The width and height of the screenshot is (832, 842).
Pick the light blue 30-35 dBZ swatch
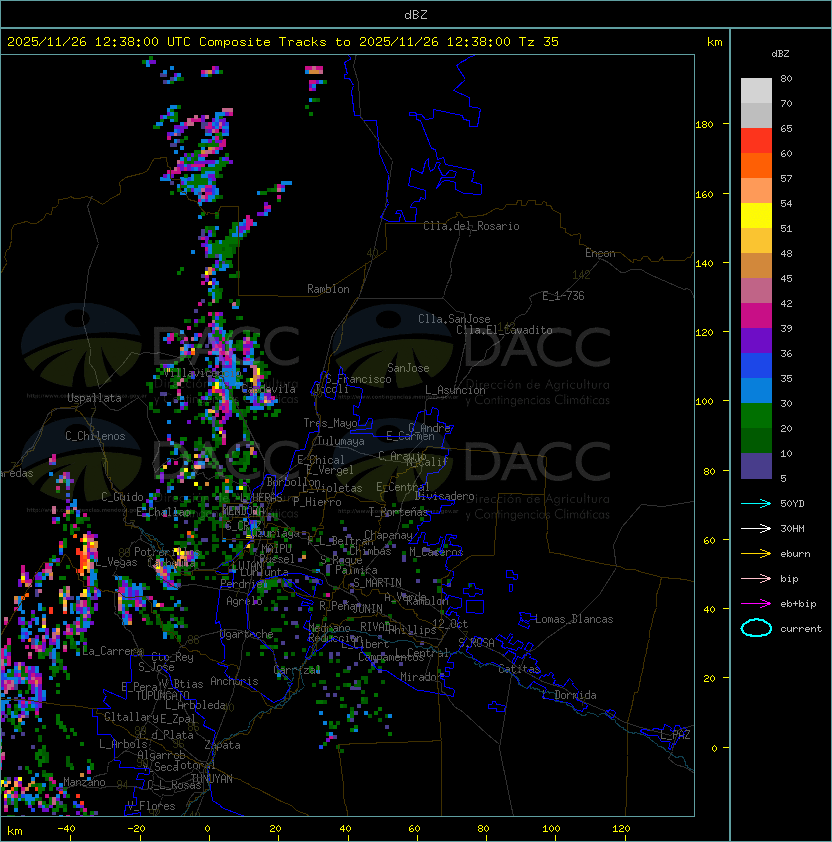click(x=756, y=390)
